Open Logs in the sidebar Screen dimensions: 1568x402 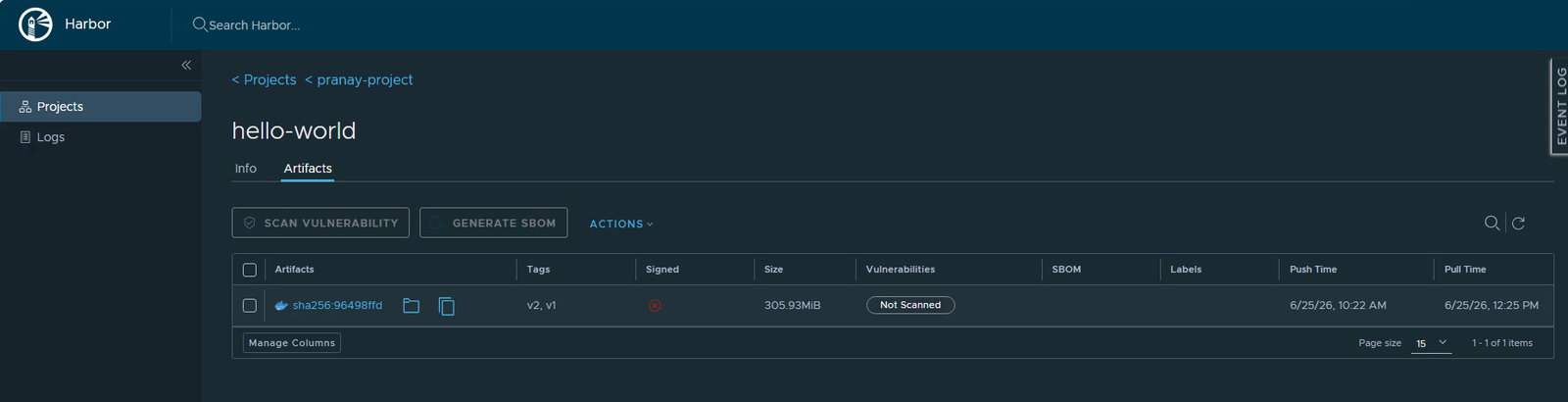pos(101,137)
